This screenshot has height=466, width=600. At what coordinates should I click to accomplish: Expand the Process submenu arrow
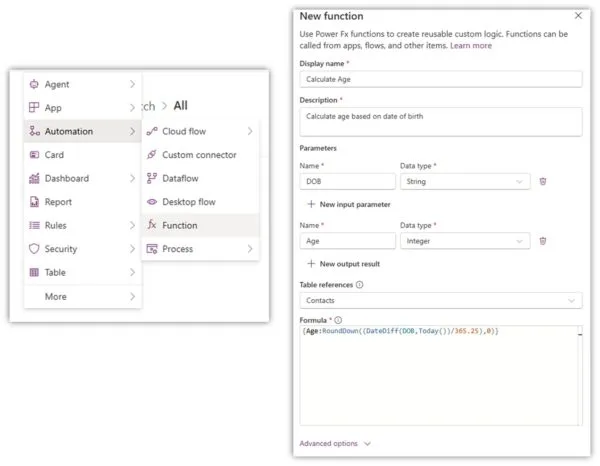pyautogui.click(x=250, y=249)
